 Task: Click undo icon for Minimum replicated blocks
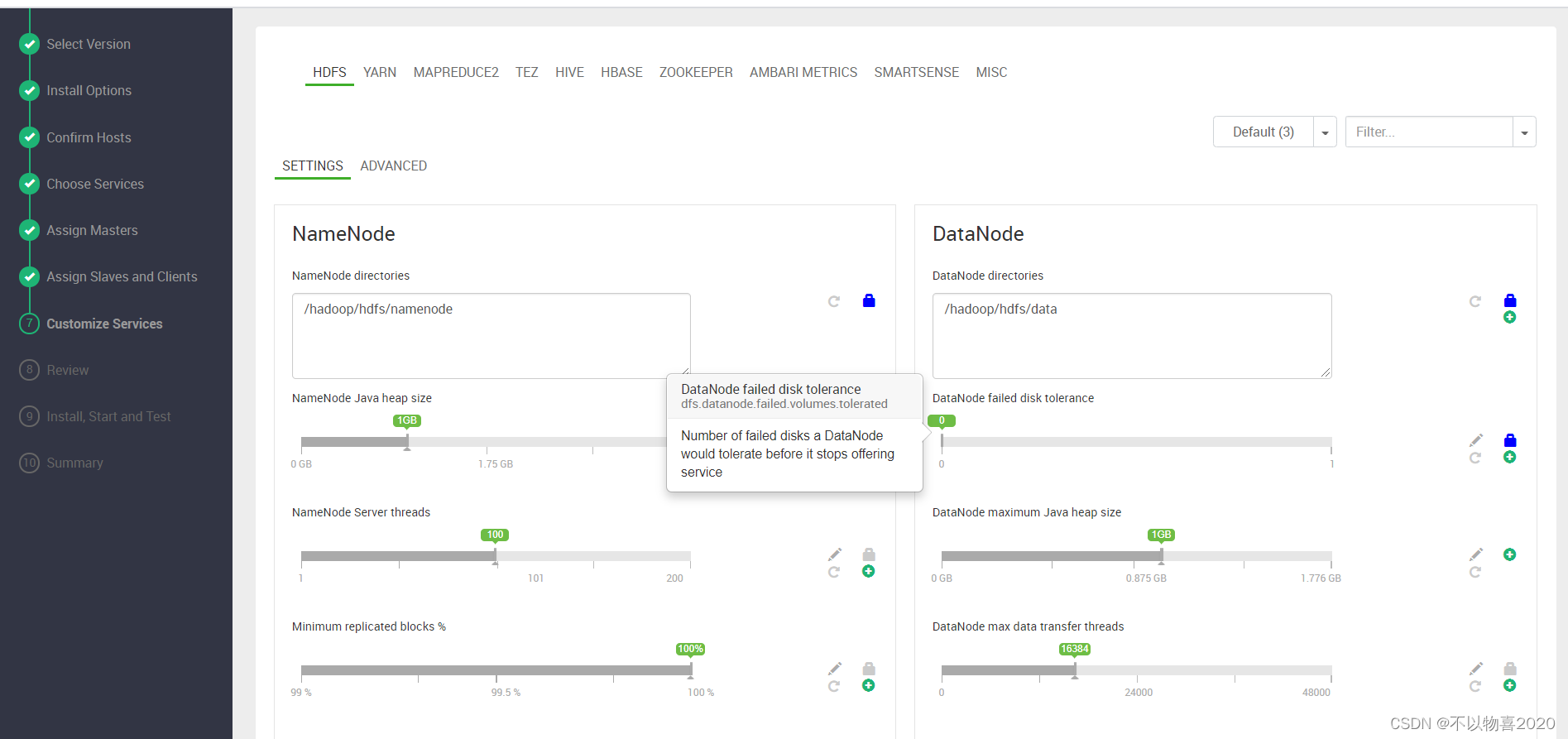click(834, 686)
